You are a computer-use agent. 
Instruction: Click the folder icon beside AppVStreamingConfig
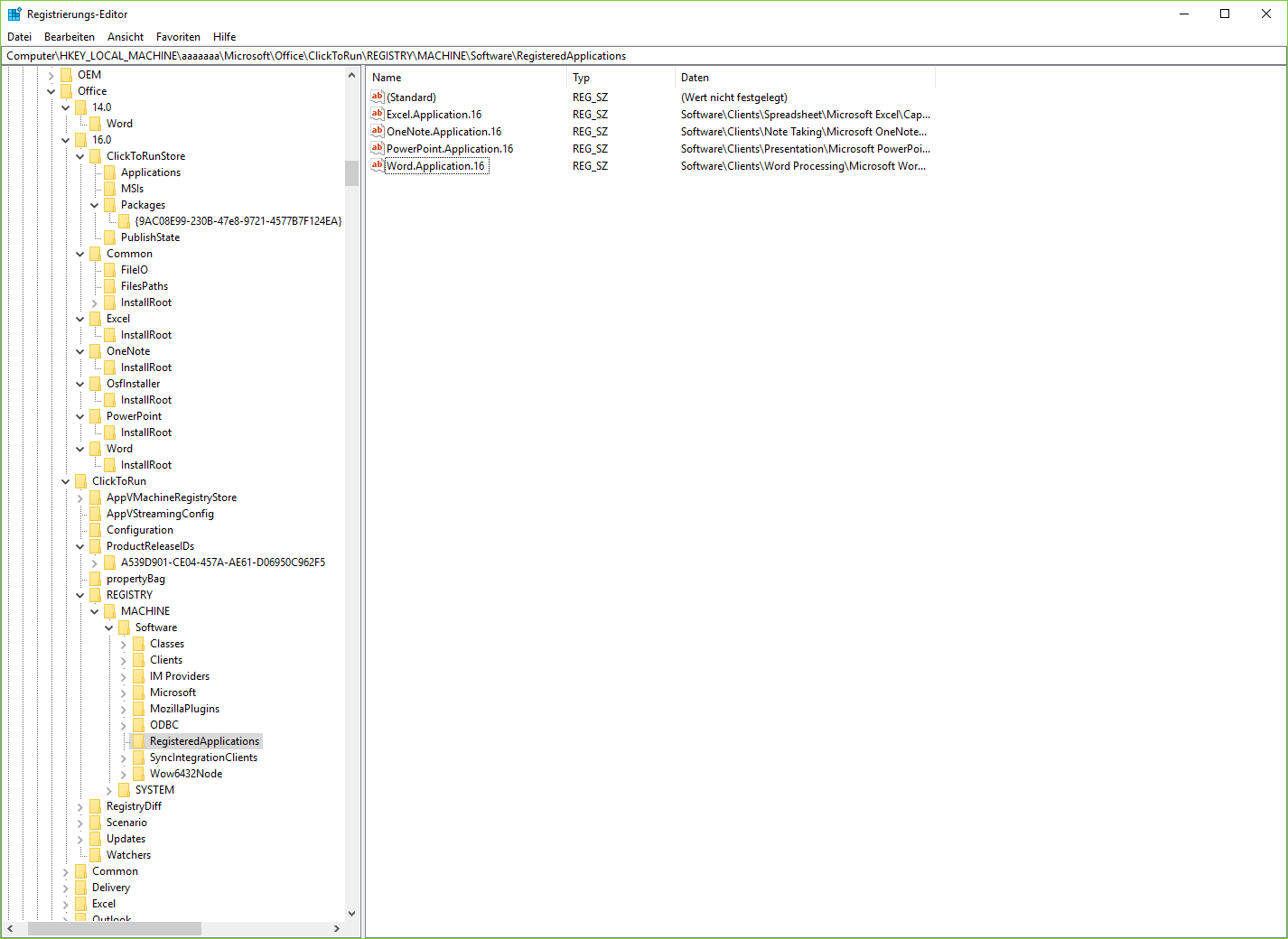(95, 514)
